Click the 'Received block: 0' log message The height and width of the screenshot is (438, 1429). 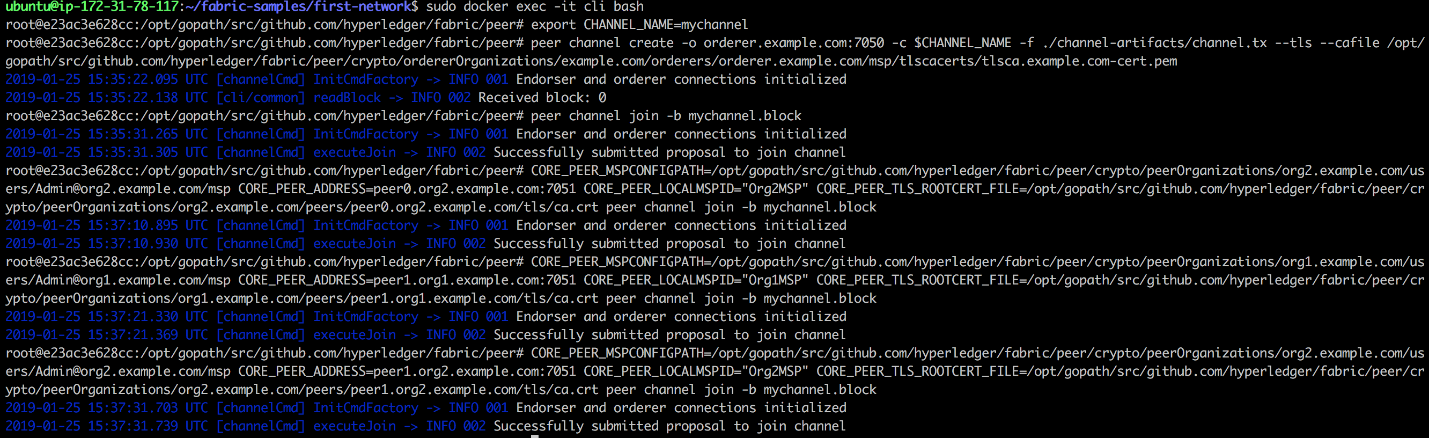(541, 98)
